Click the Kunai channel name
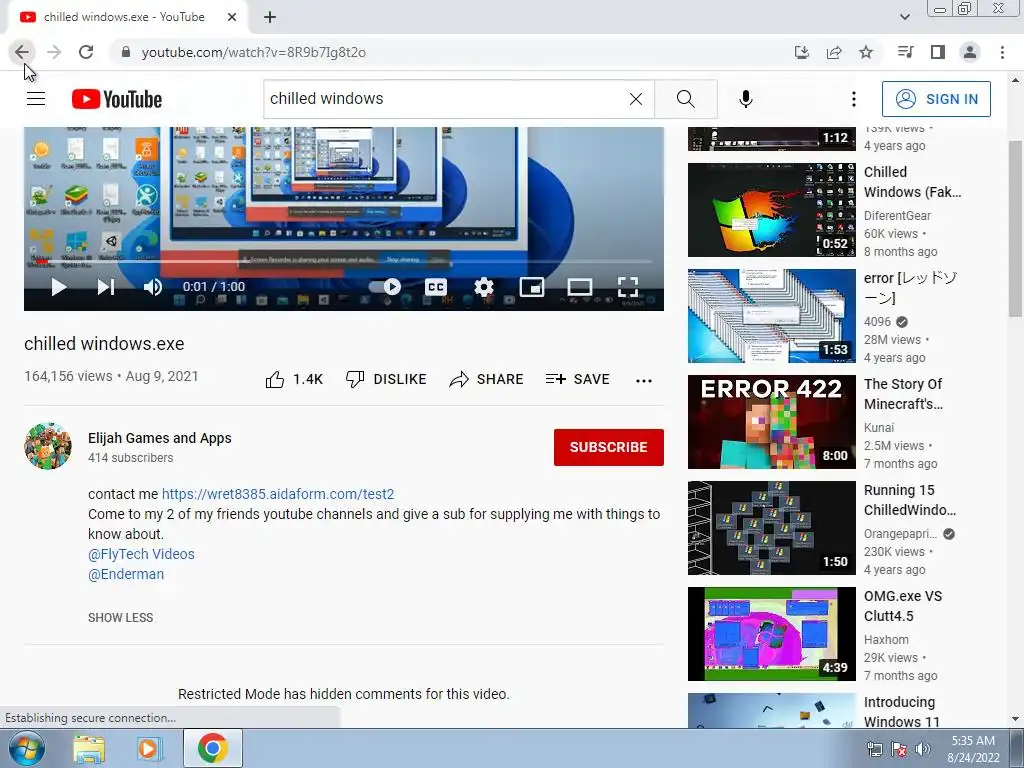1024x768 pixels. click(x=879, y=428)
